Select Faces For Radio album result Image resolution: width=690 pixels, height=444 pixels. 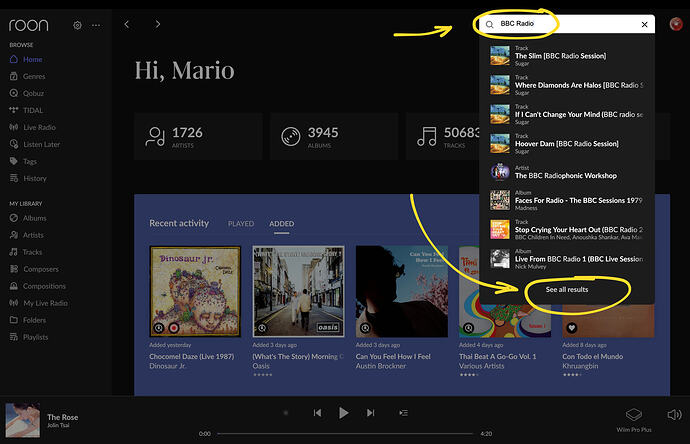[x=567, y=200]
